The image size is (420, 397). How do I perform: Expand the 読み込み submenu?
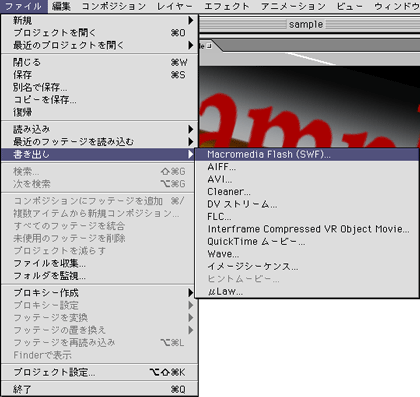pos(99,129)
